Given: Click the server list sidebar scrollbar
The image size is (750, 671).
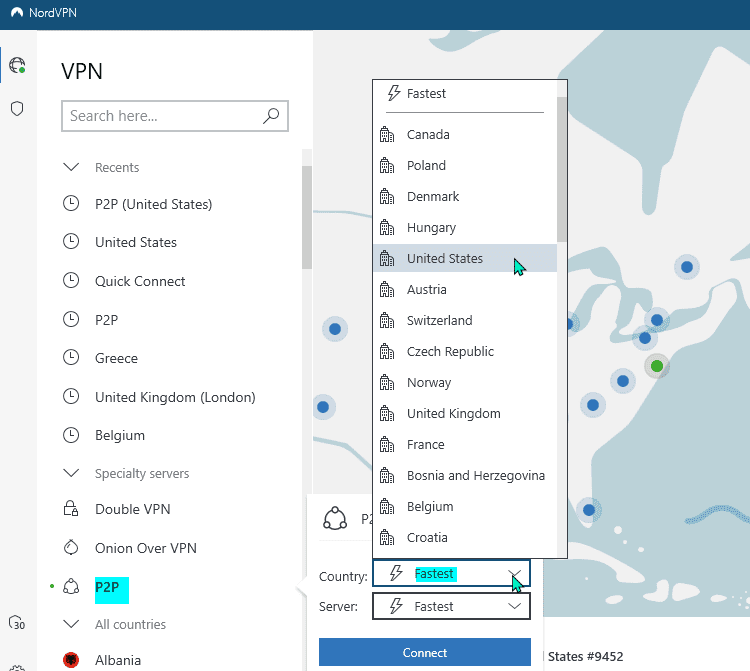Looking at the screenshot, I should click(x=307, y=218).
